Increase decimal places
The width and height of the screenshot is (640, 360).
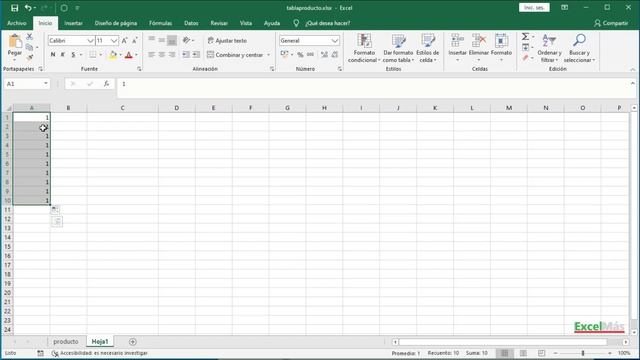[x=324, y=55]
